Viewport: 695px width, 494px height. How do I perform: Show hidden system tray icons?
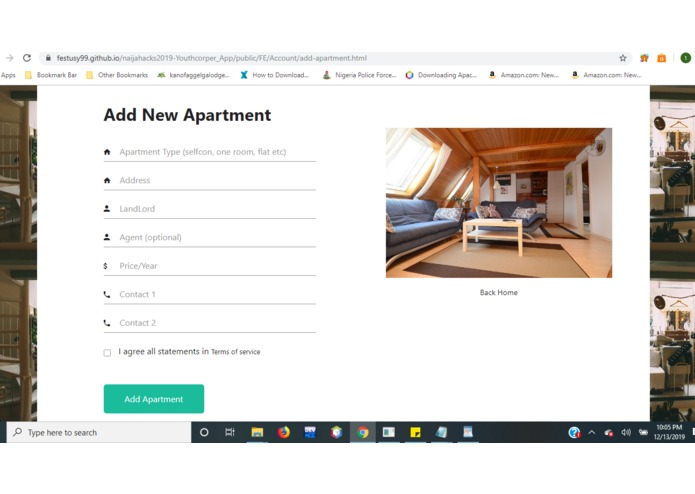click(592, 432)
